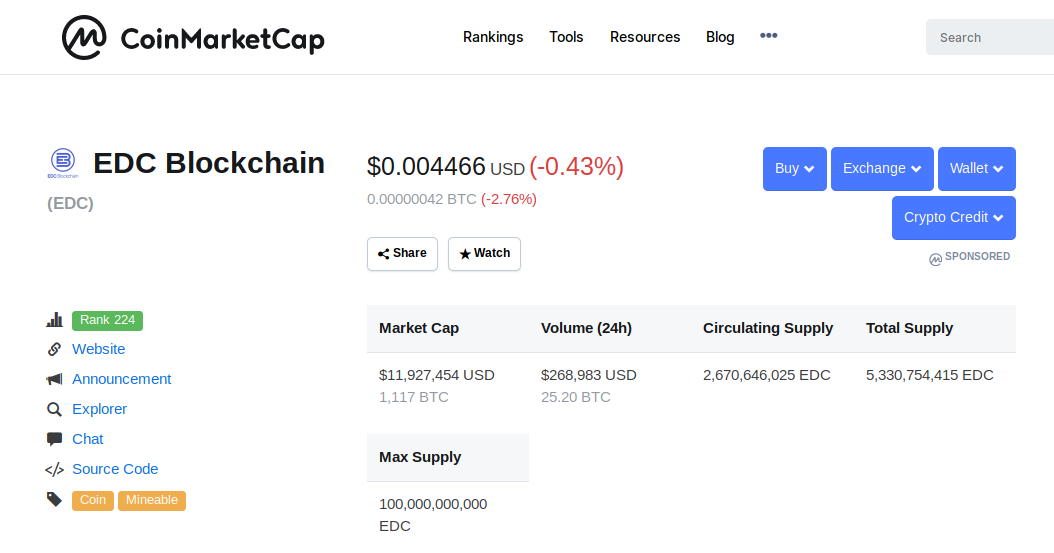The image size is (1054, 553).
Task: Click the link chain icon beside Website
Action: click(x=54, y=349)
